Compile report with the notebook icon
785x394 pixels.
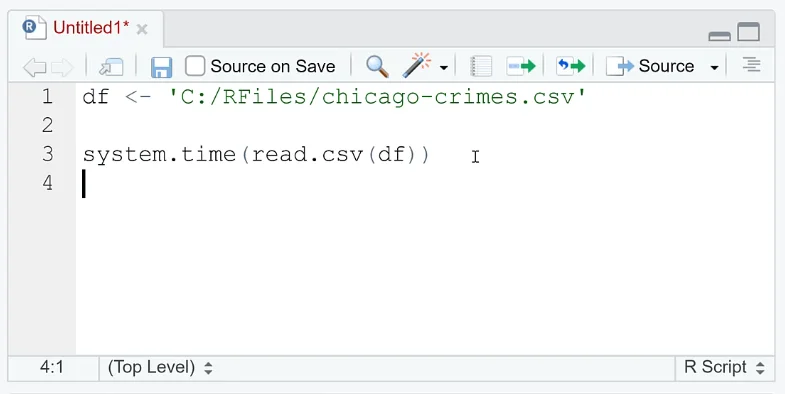click(x=481, y=67)
